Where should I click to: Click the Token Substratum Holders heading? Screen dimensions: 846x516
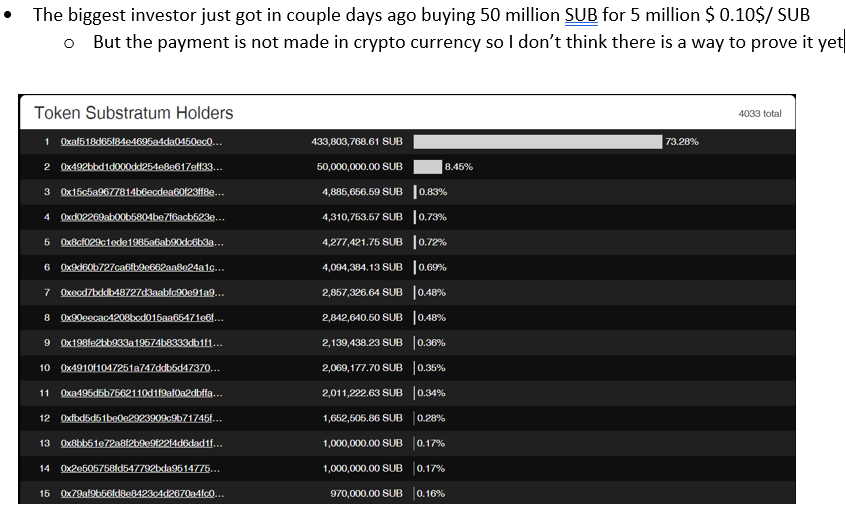134,113
